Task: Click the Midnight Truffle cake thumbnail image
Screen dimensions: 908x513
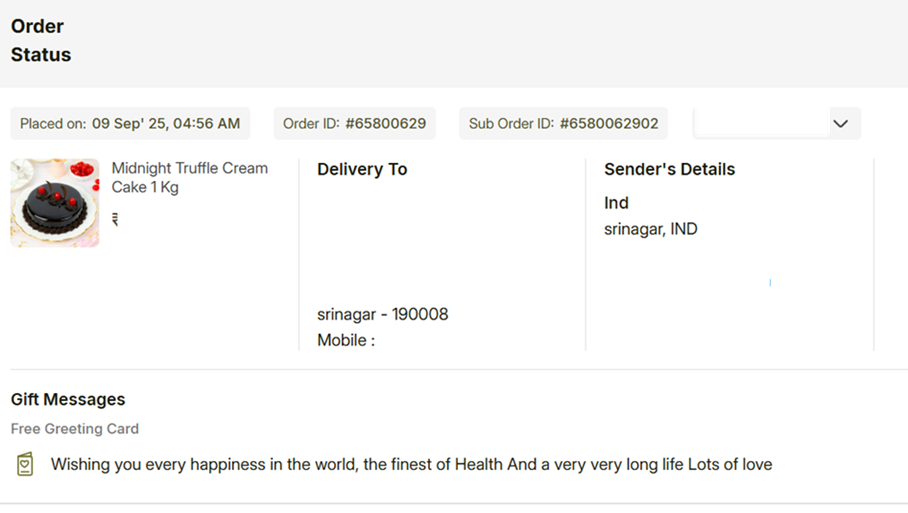Action: tap(55, 203)
